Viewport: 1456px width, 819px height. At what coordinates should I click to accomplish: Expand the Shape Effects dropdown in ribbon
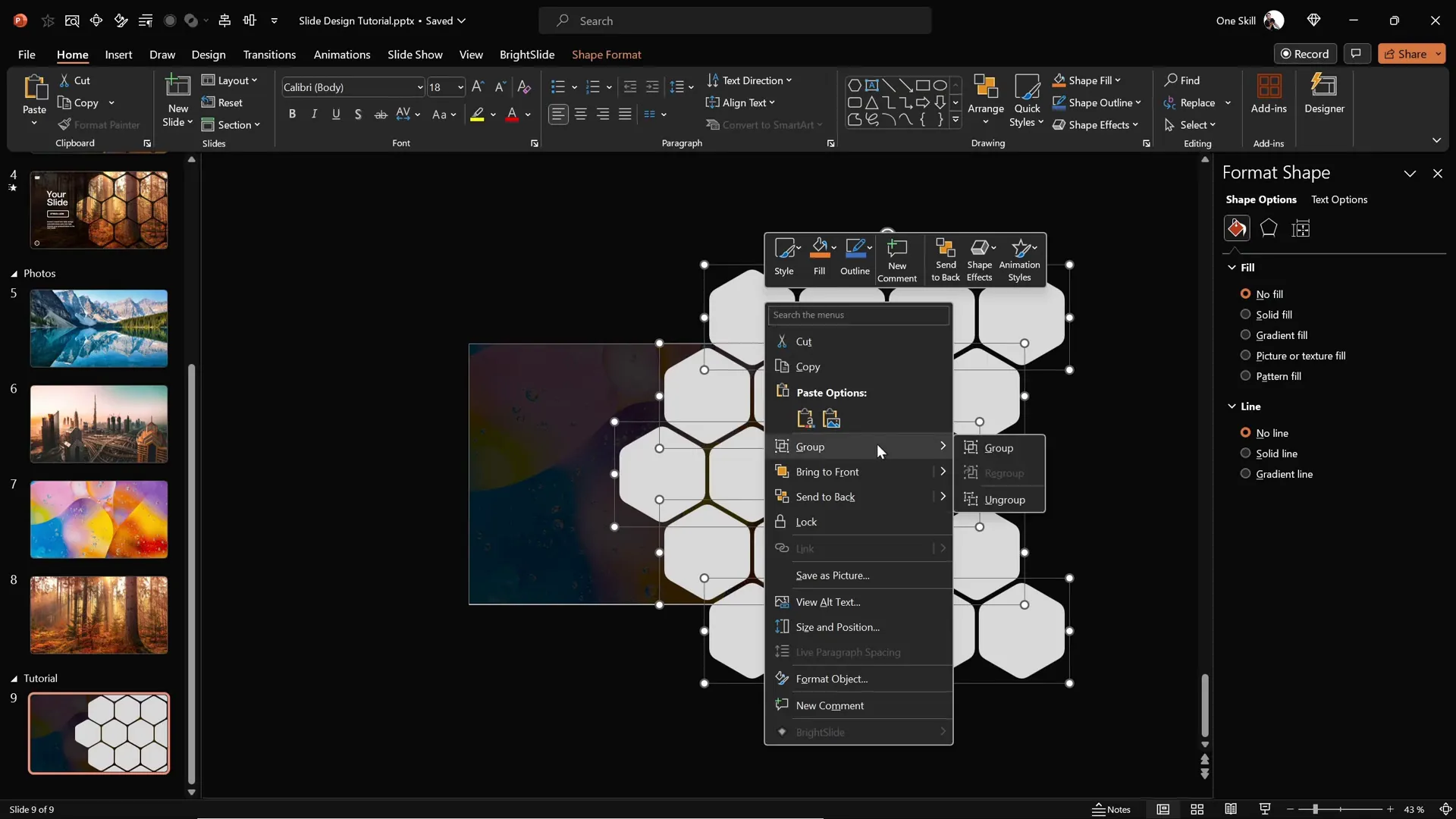click(x=1135, y=124)
